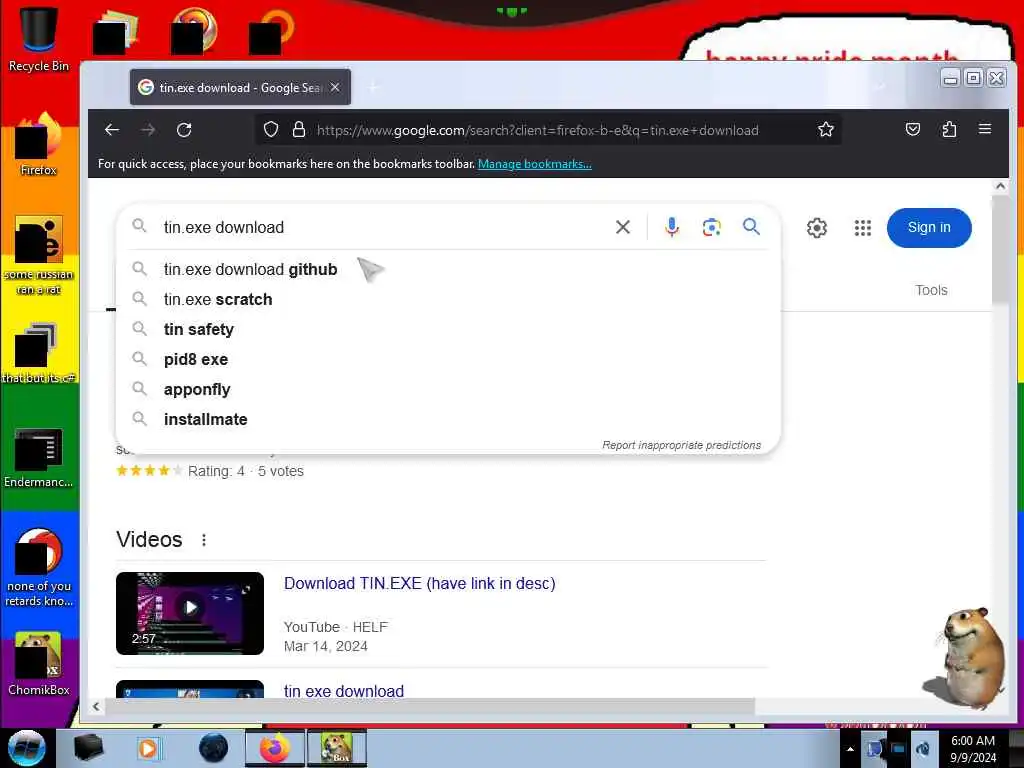Open Download TIN.EXE video link
This screenshot has height=768, width=1024.
click(419, 583)
